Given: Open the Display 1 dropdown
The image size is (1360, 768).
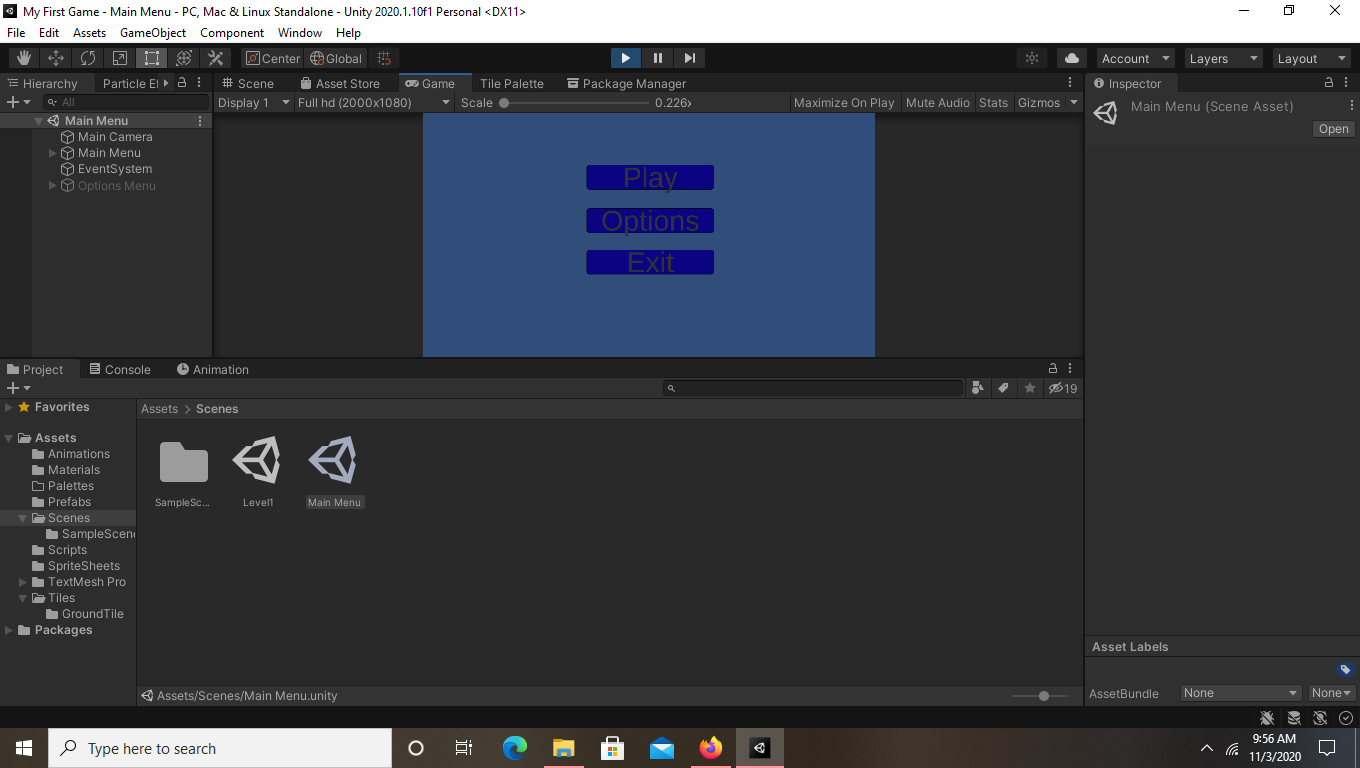Looking at the screenshot, I should tap(254, 102).
